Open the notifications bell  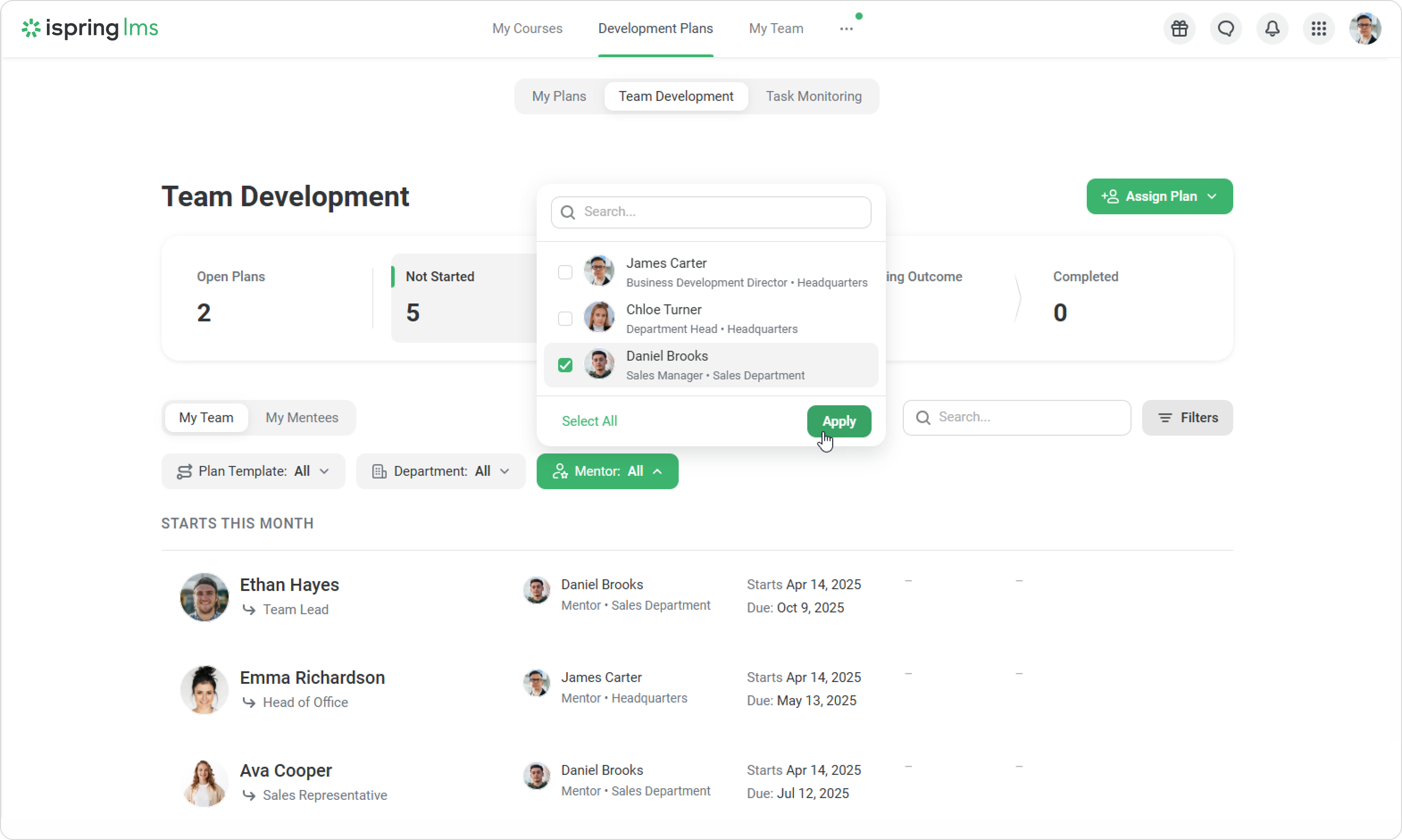1273,28
